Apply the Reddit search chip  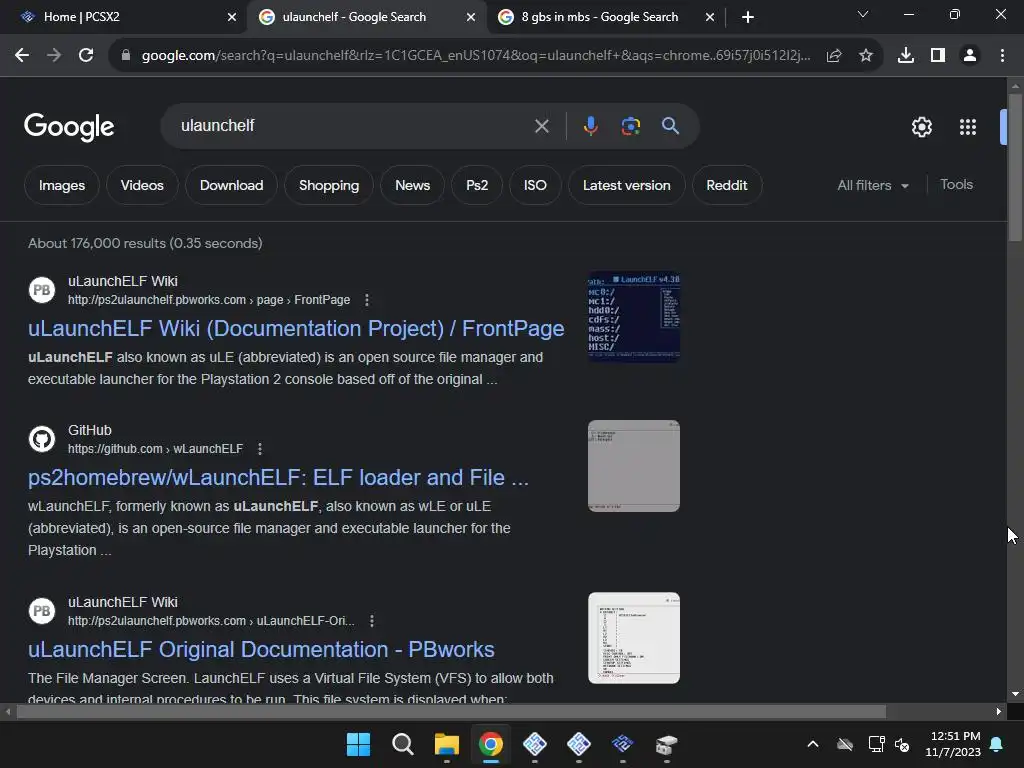pyautogui.click(x=727, y=185)
